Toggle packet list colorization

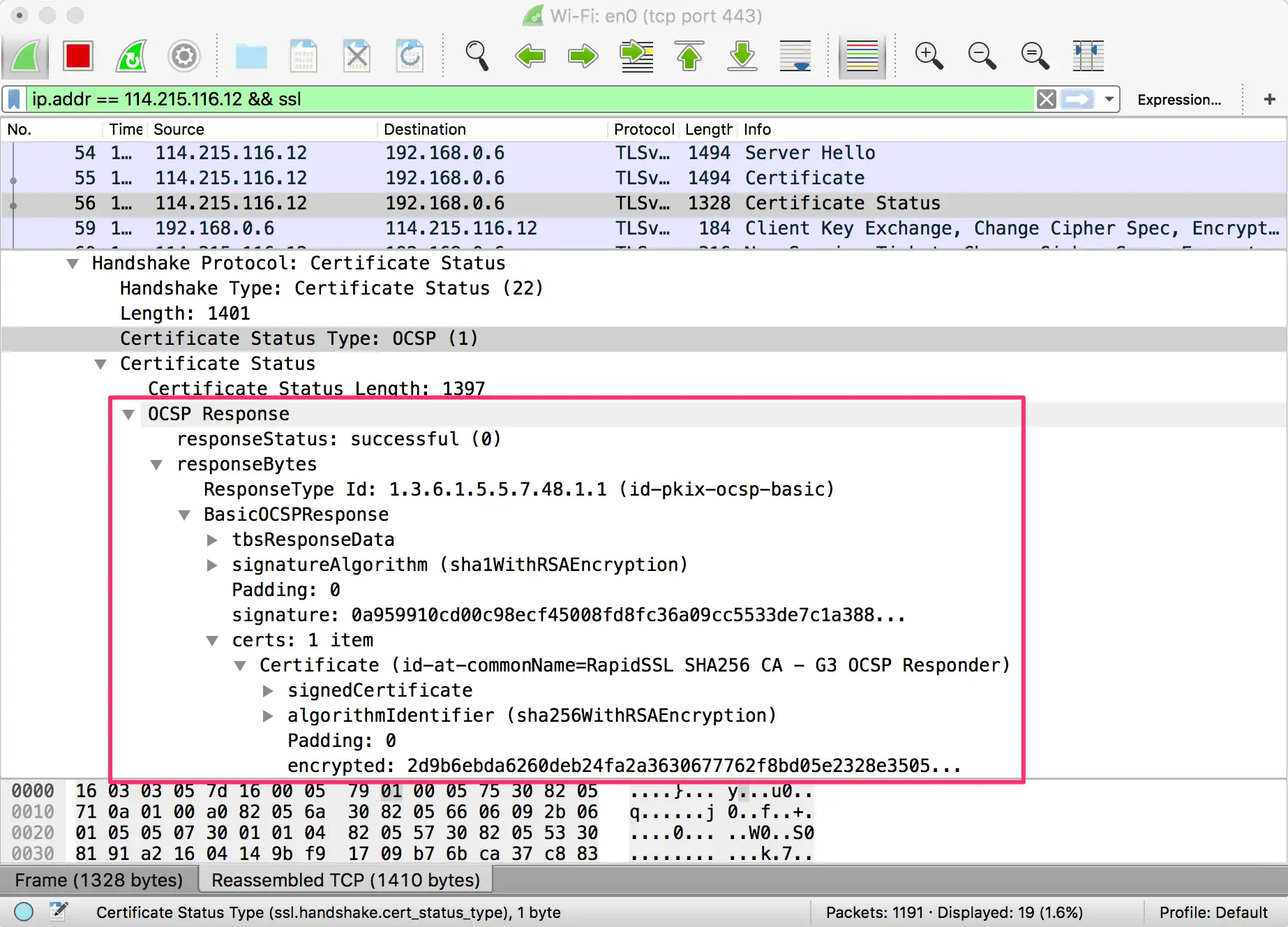click(x=862, y=56)
